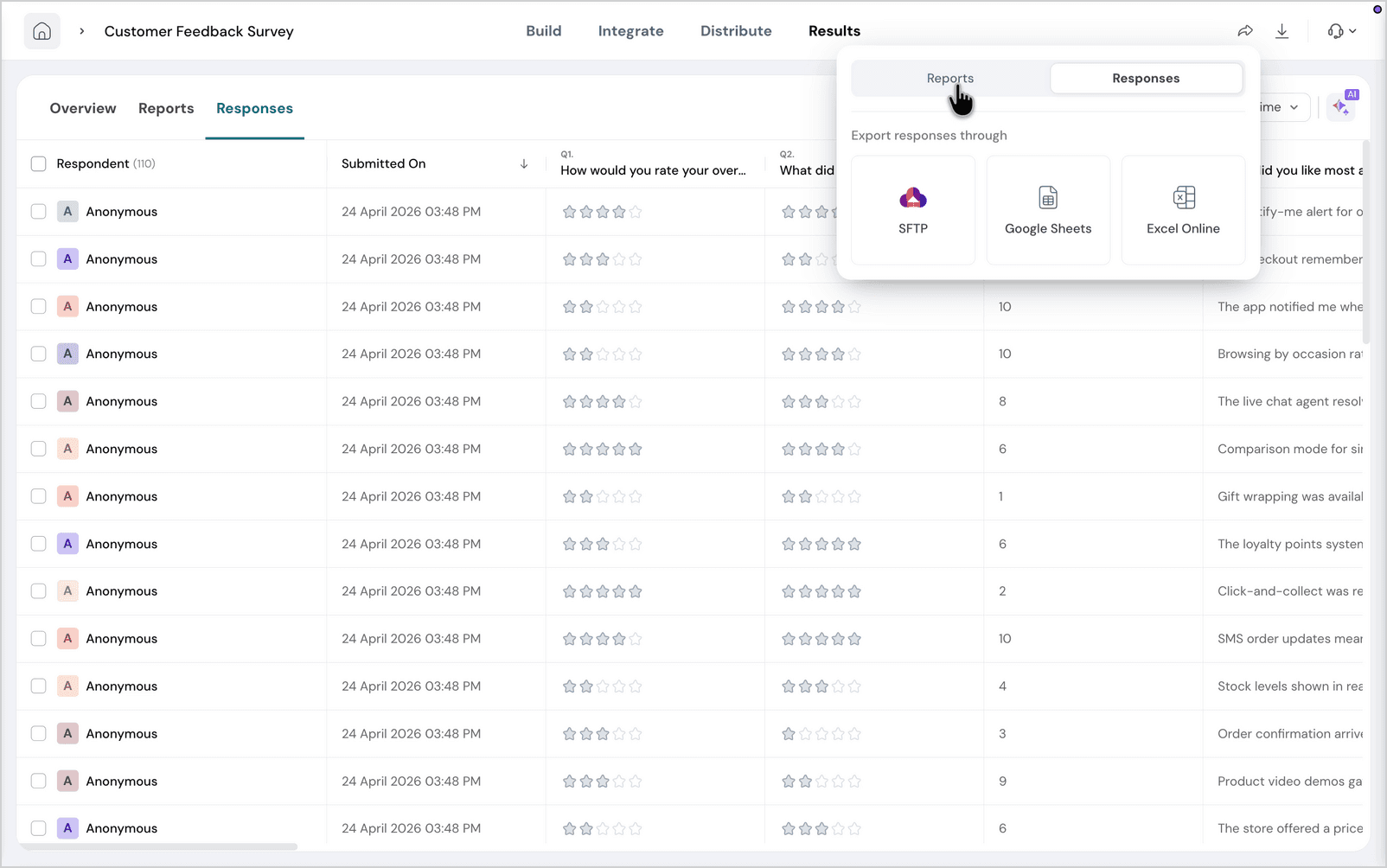Click the share arrow icon

pos(1245,31)
